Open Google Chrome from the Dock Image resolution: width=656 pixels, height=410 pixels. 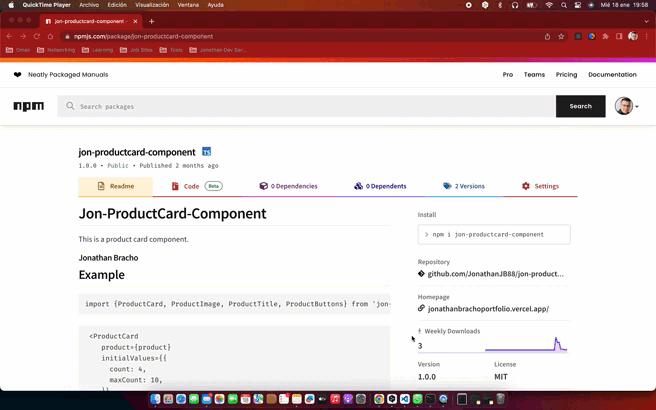coord(379,399)
